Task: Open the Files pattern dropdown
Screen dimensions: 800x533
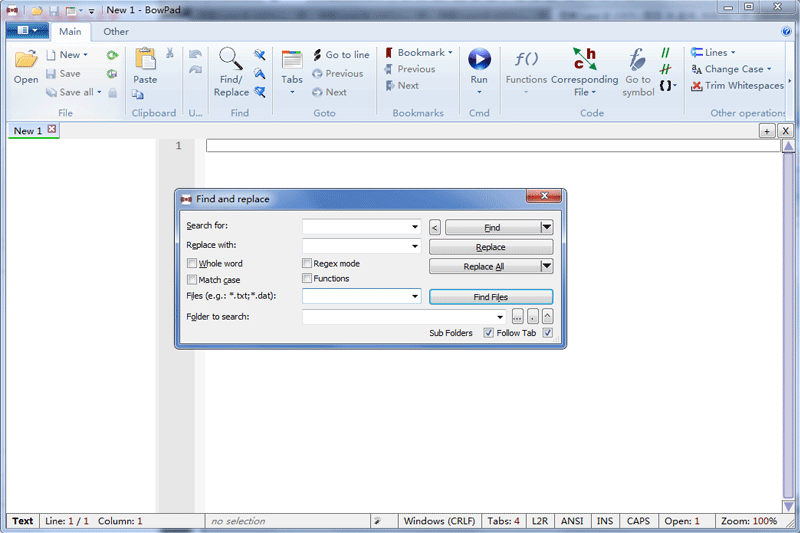Action: [x=415, y=296]
